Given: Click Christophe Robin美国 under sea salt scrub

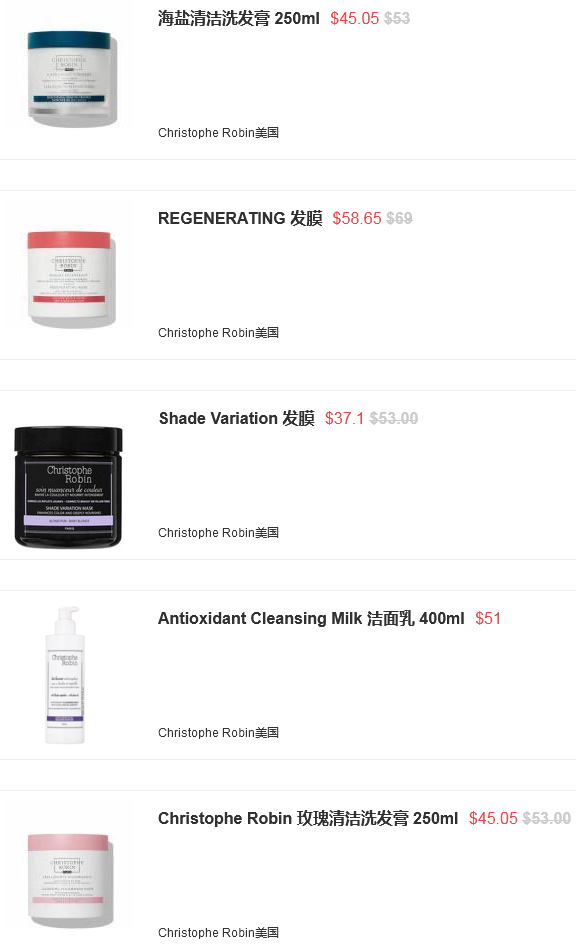Looking at the screenshot, I should 219,132.
